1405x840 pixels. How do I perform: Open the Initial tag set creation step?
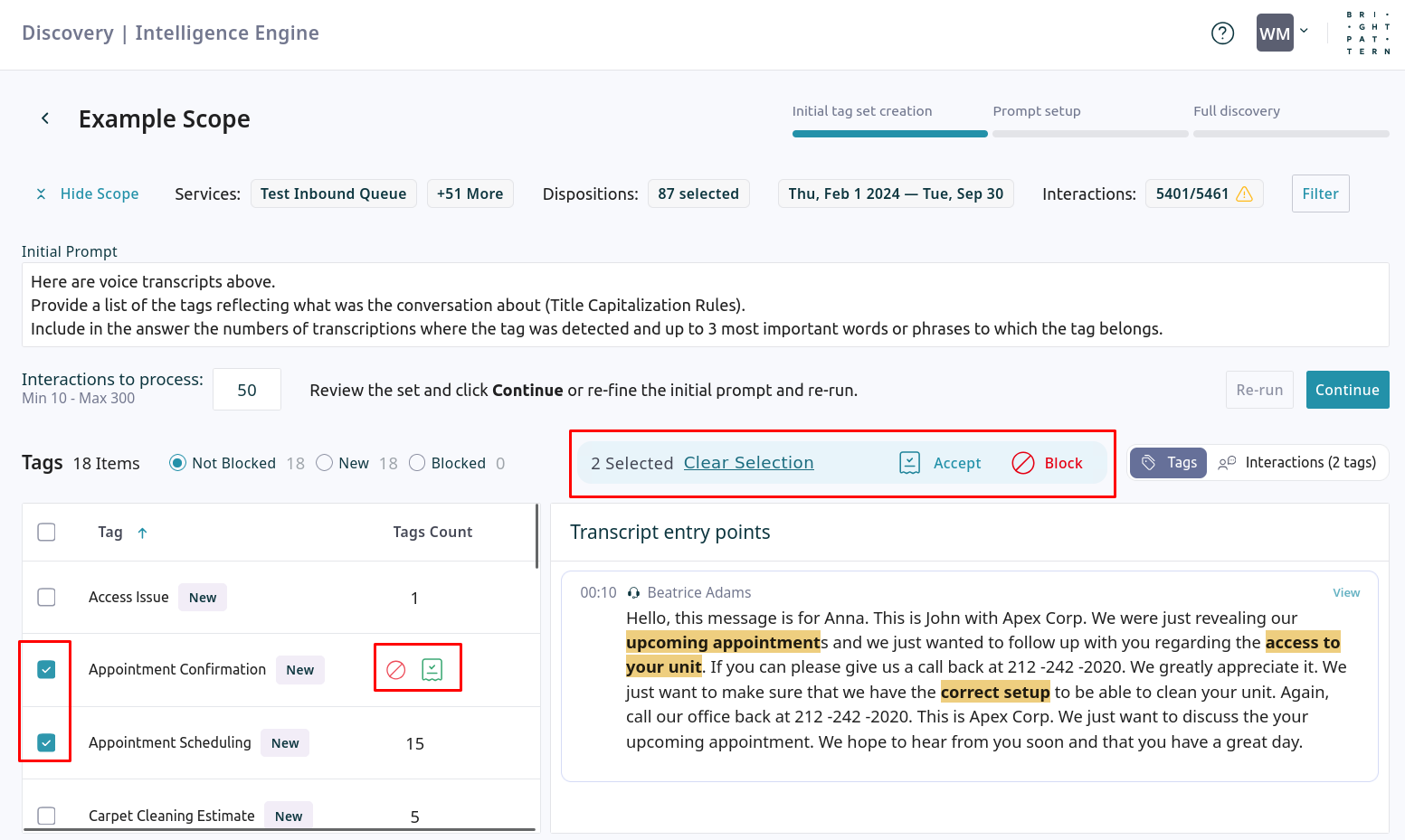point(862,111)
